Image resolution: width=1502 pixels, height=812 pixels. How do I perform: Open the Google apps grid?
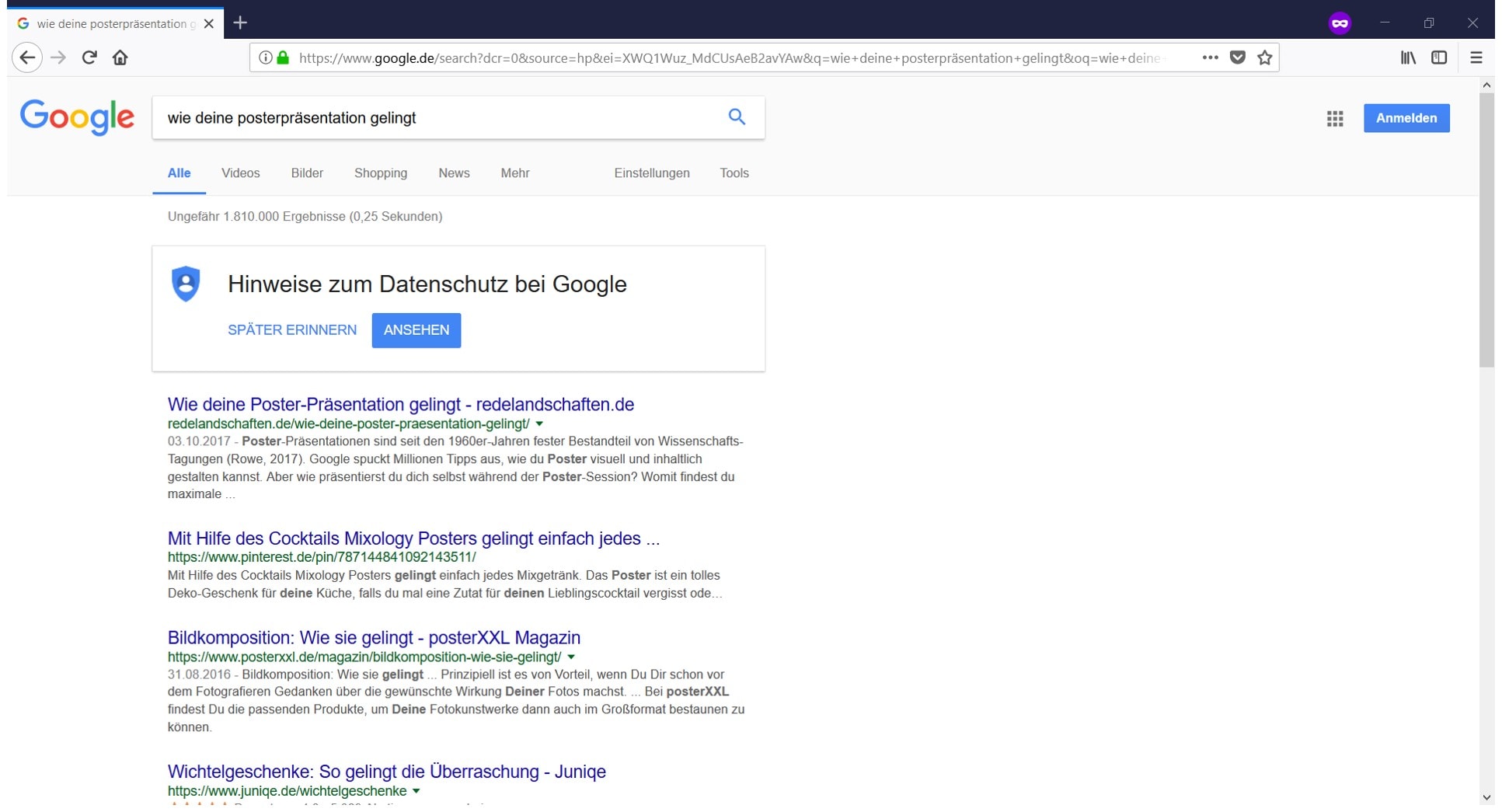pyautogui.click(x=1334, y=118)
